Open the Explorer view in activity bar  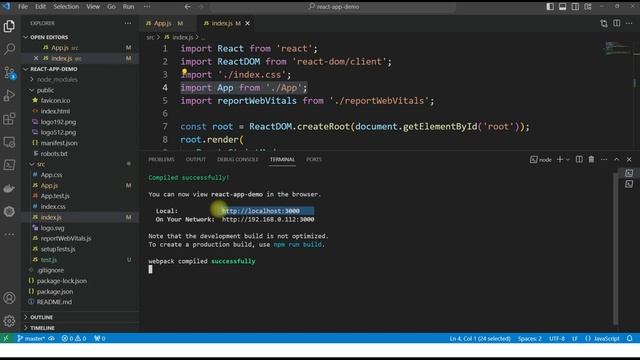(x=9, y=26)
